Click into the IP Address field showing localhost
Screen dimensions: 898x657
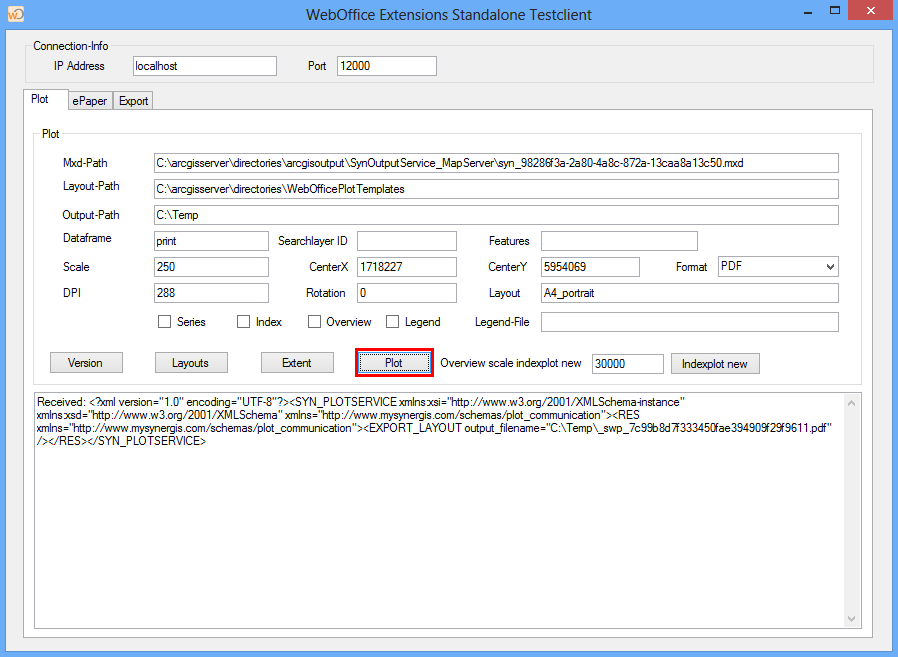[x=204, y=65]
